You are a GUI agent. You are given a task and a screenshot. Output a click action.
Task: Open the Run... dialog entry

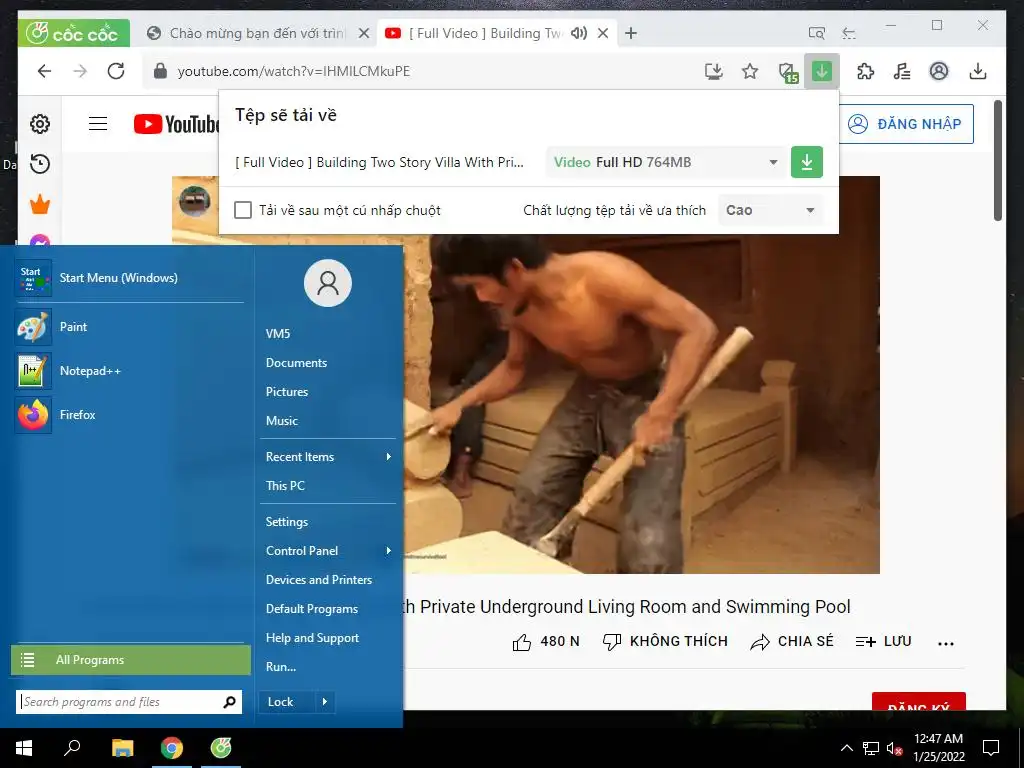281,667
